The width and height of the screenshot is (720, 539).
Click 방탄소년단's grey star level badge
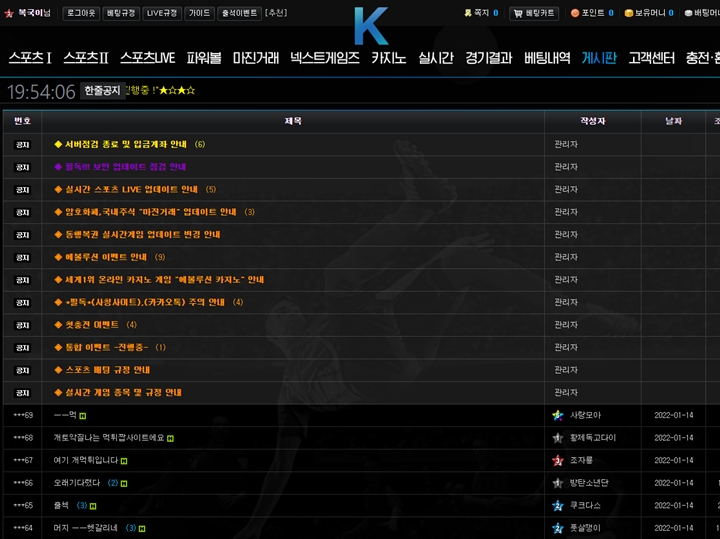point(557,483)
